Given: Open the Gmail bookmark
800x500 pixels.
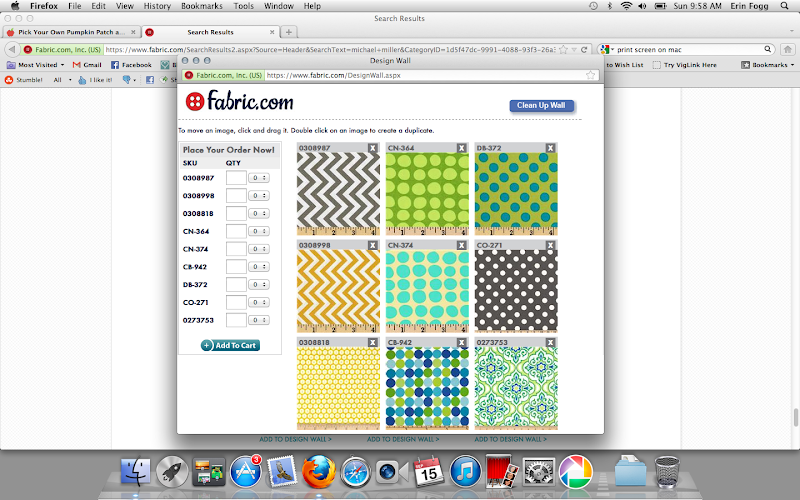Looking at the screenshot, I should tap(87, 65).
